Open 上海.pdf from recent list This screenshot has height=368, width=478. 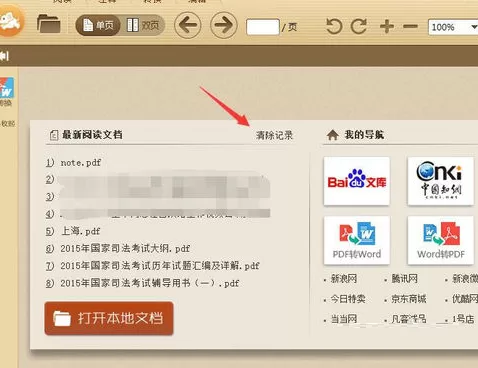80,231
